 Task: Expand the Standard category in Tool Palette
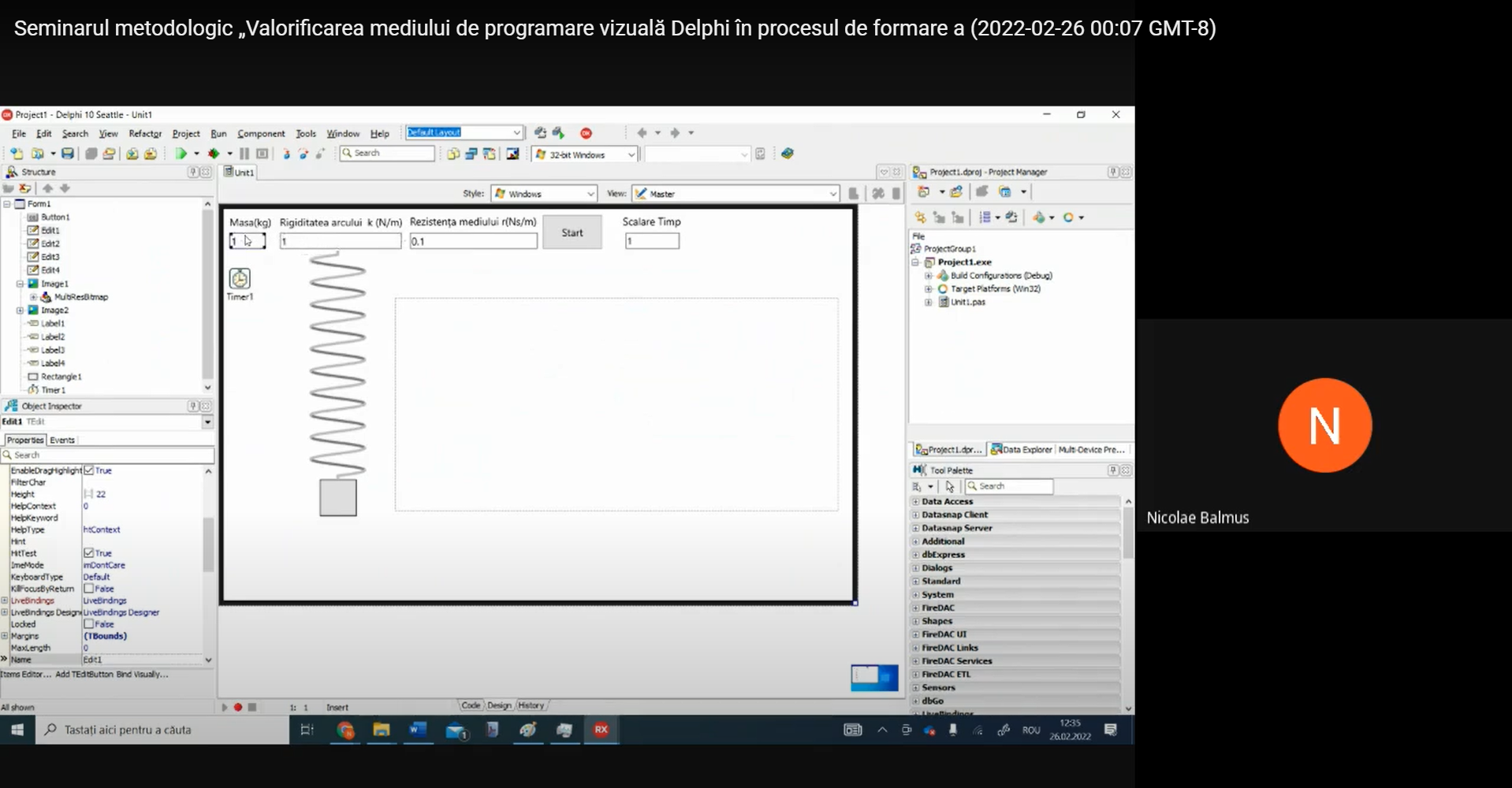pos(916,582)
